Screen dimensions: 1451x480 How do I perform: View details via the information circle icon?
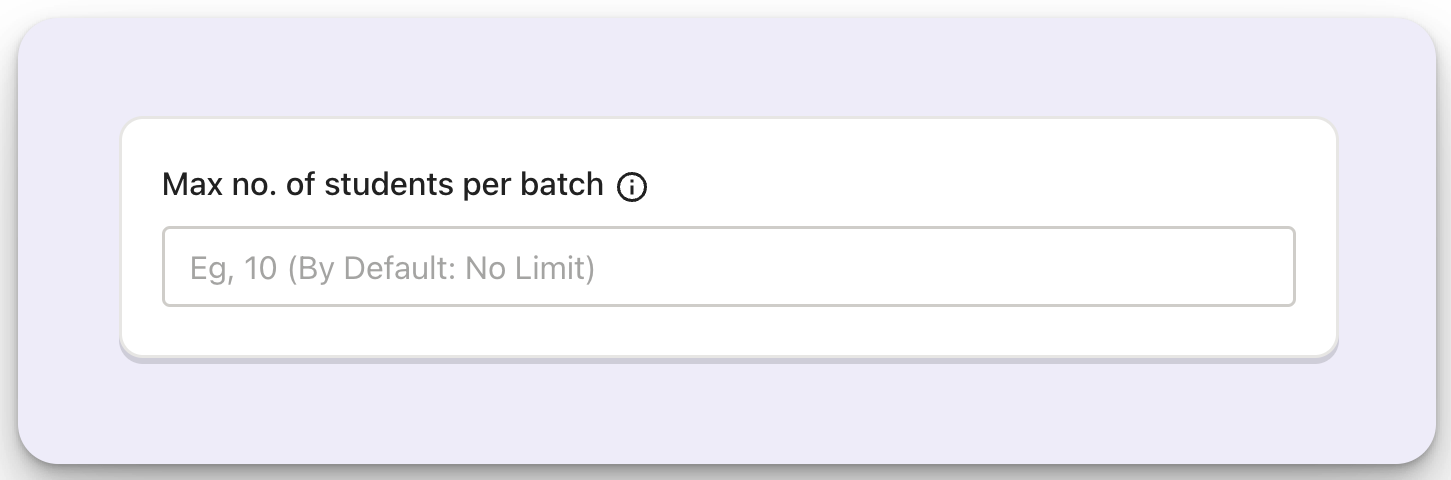pos(632,187)
